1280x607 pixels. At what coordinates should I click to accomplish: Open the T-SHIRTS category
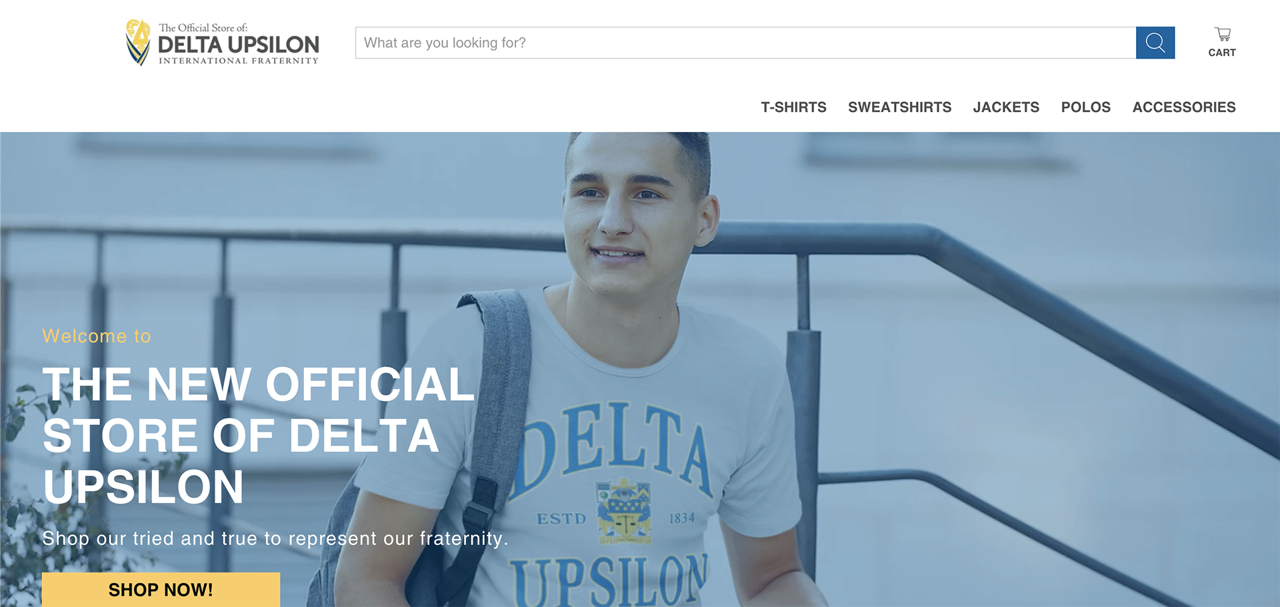point(794,107)
